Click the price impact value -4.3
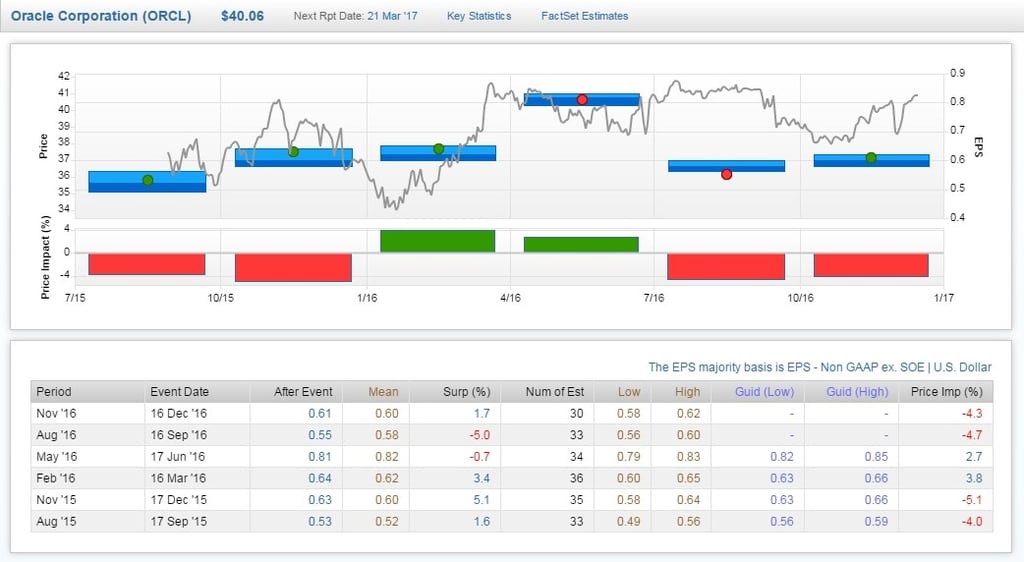Image resolution: width=1024 pixels, height=562 pixels. pos(972,413)
